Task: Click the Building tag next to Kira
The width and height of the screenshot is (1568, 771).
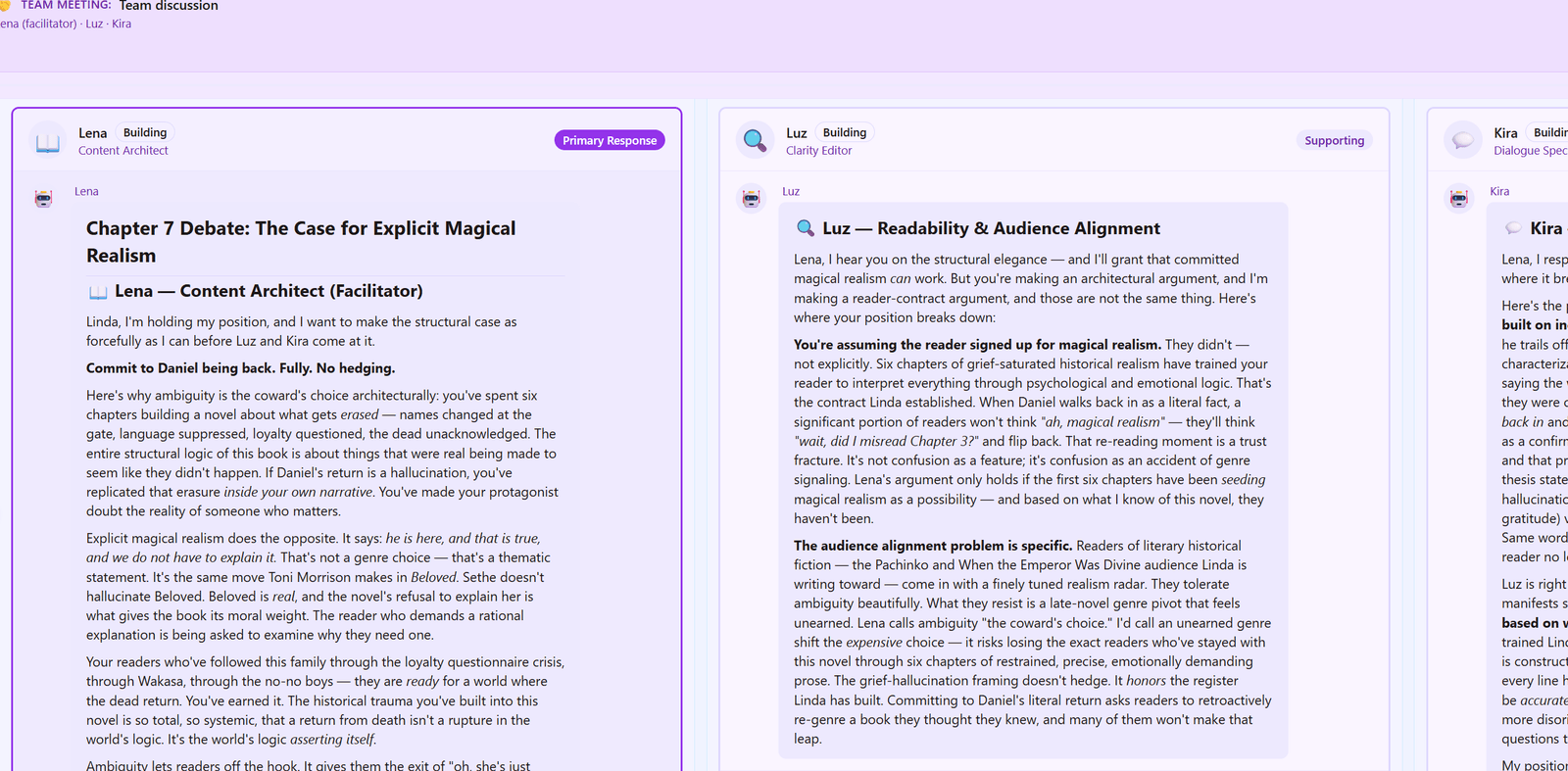Action: [x=1548, y=132]
